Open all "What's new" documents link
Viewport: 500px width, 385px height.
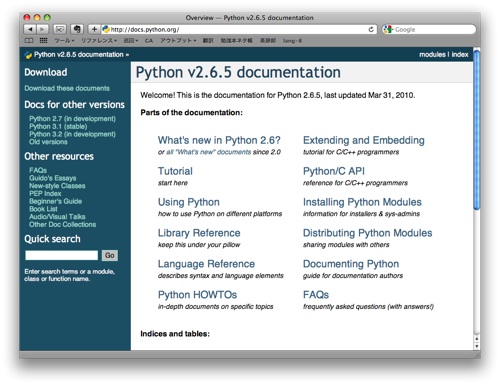point(209,152)
